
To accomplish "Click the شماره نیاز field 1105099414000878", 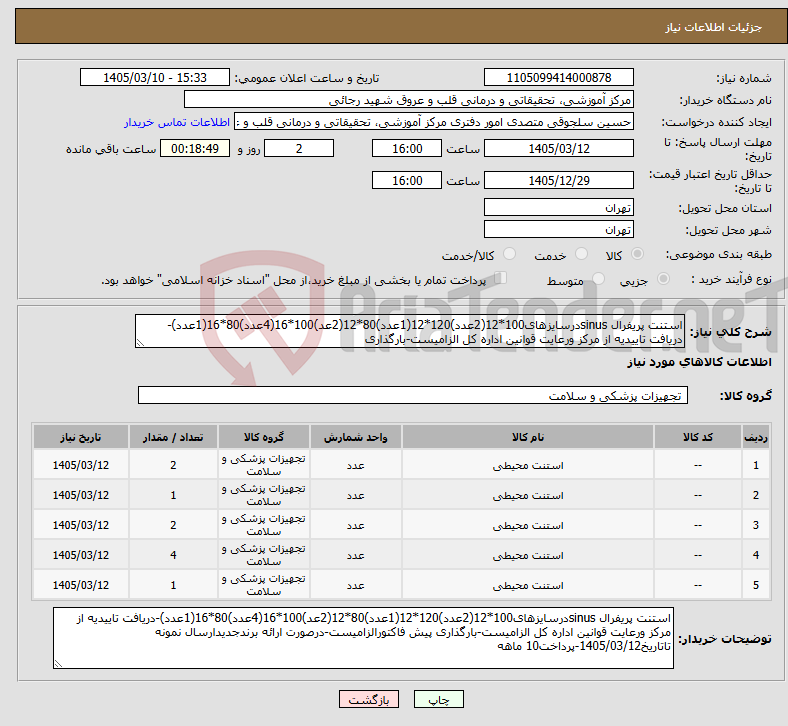I will point(558,77).
